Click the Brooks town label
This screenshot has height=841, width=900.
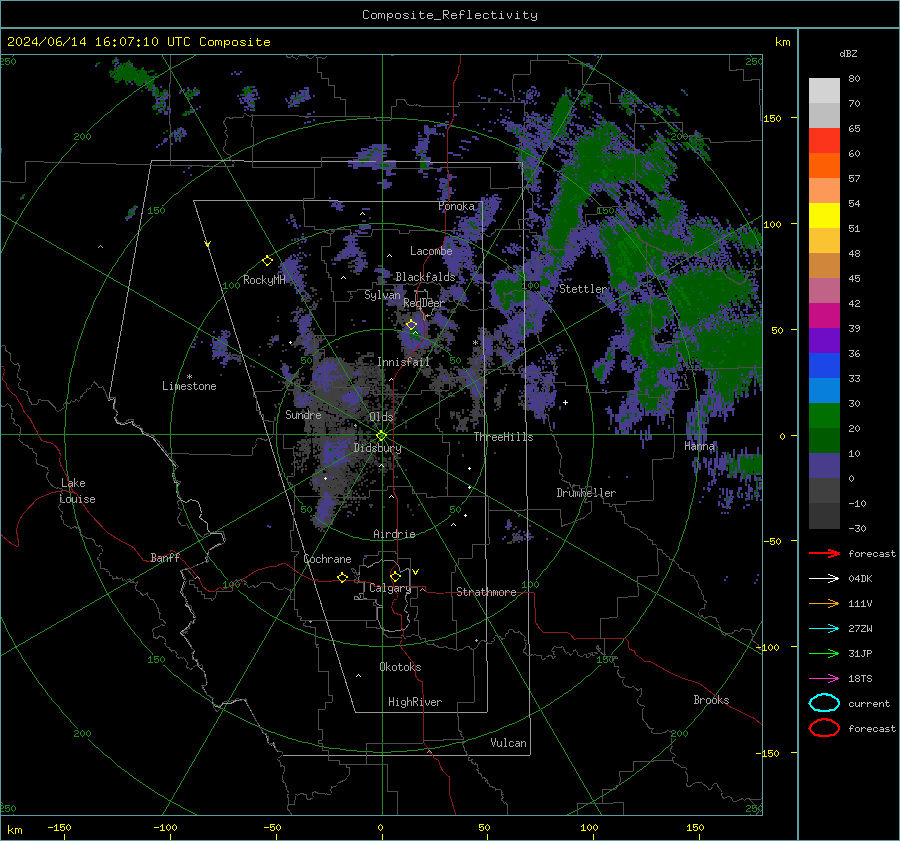(711, 700)
